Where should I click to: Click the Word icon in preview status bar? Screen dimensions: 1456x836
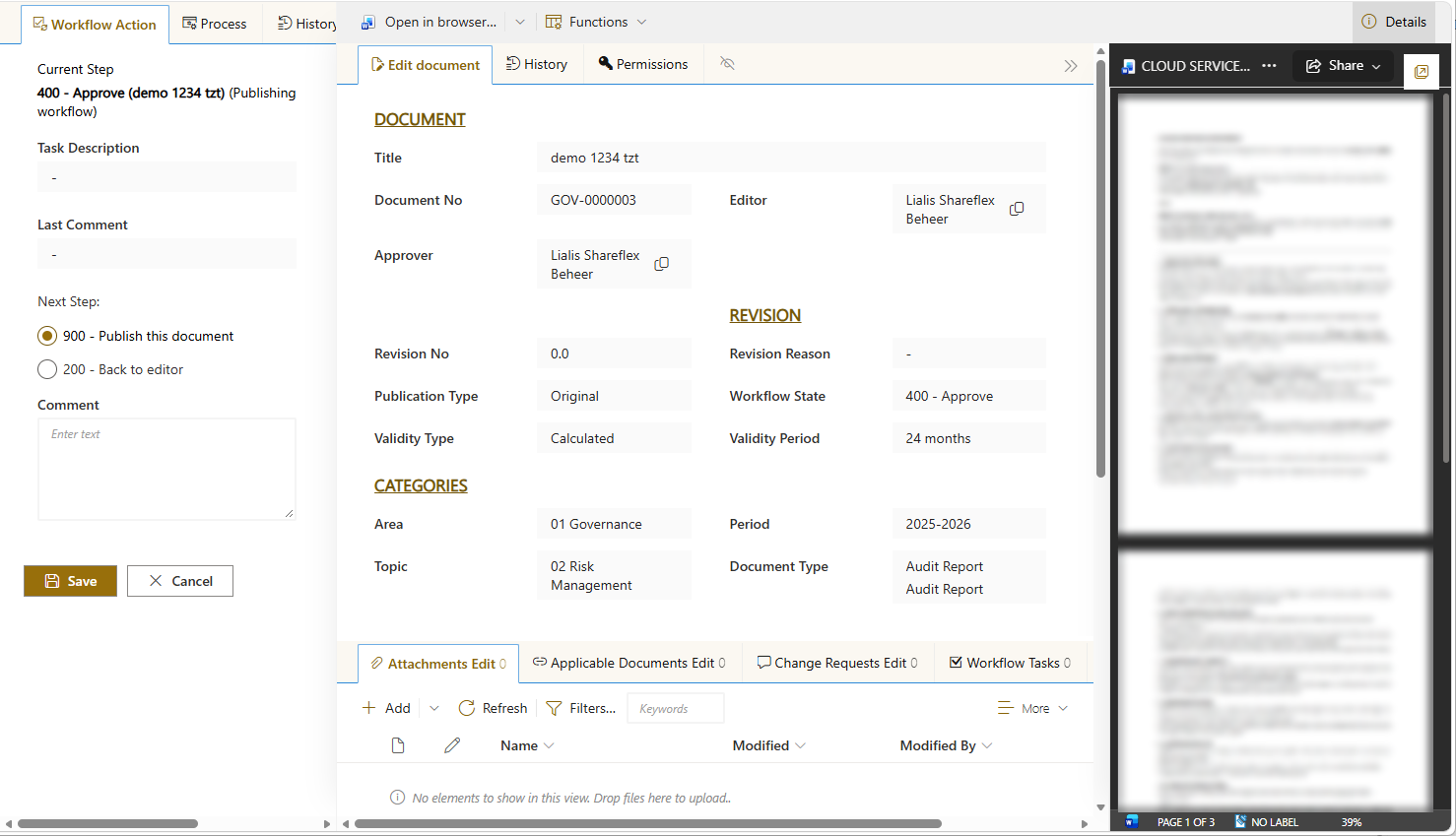pyautogui.click(x=1132, y=821)
